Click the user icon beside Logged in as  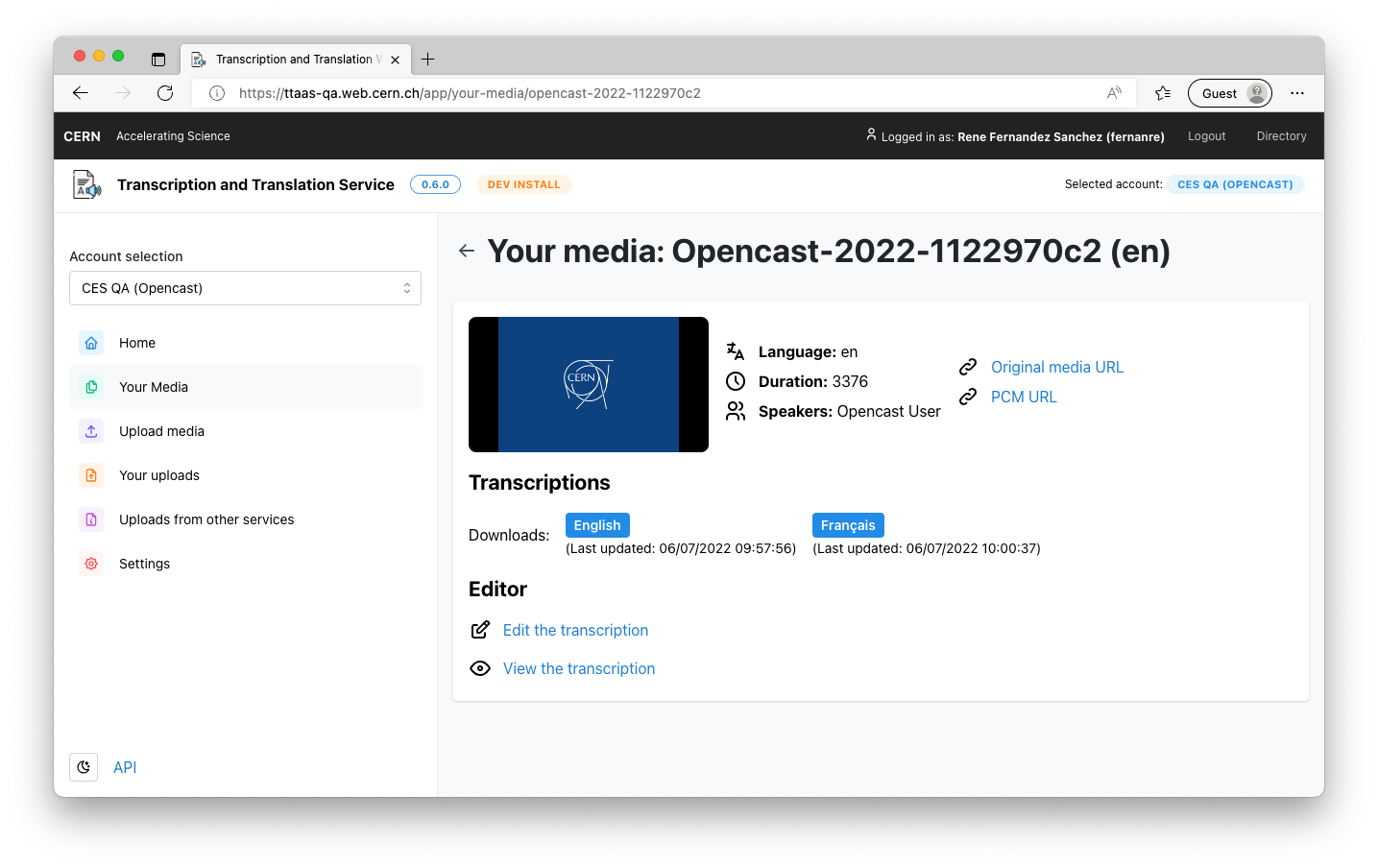(x=871, y=134)
